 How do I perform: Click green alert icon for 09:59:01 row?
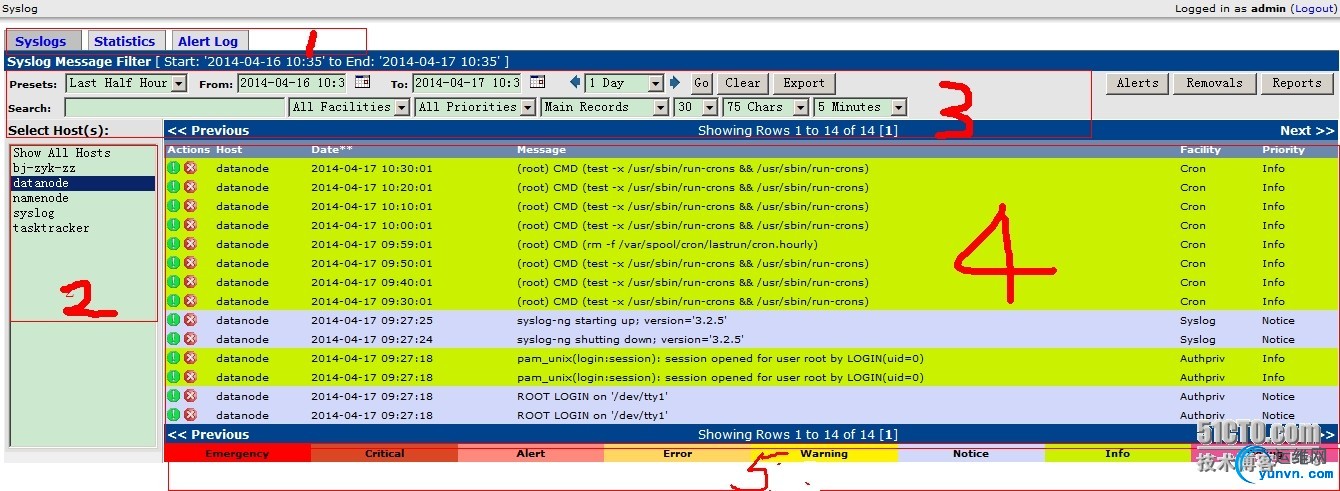pos(173,244)
